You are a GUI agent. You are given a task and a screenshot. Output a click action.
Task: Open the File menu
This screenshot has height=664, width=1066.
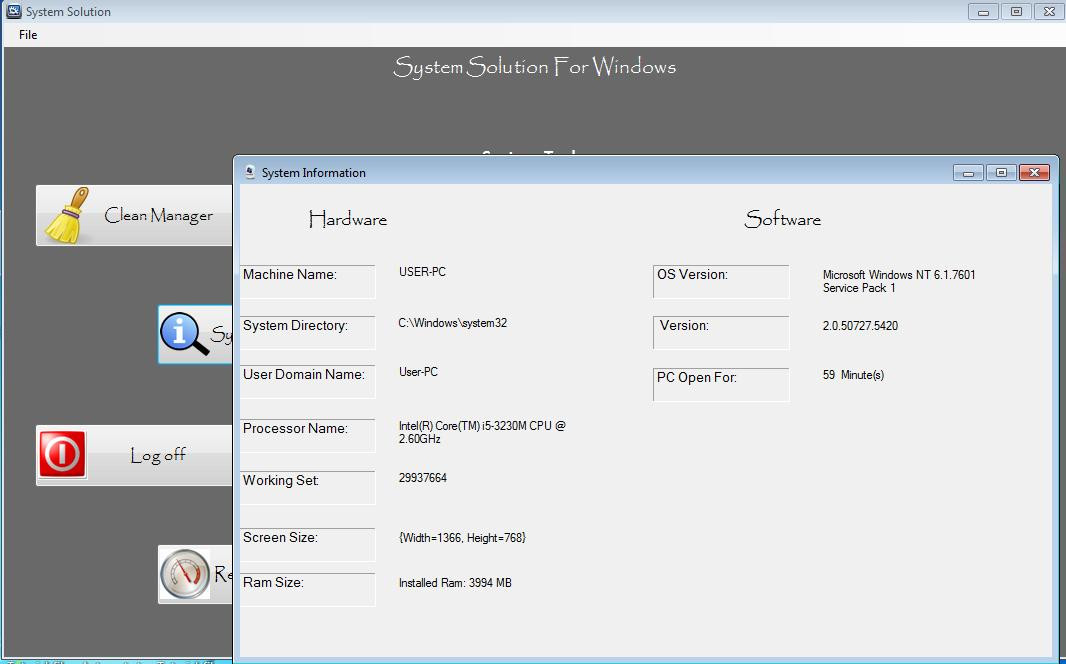click(x=28, y=35)
